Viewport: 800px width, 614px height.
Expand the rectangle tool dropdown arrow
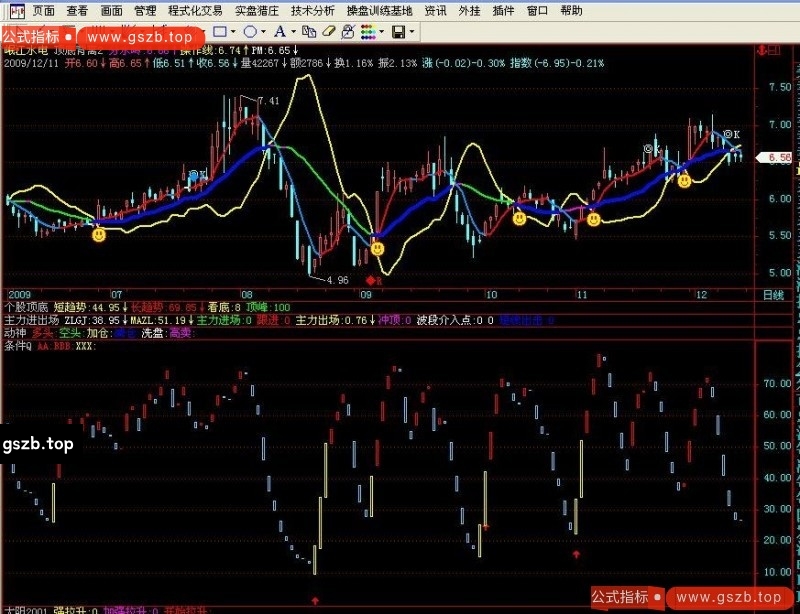pyautogui.click(x=235, y=32)
